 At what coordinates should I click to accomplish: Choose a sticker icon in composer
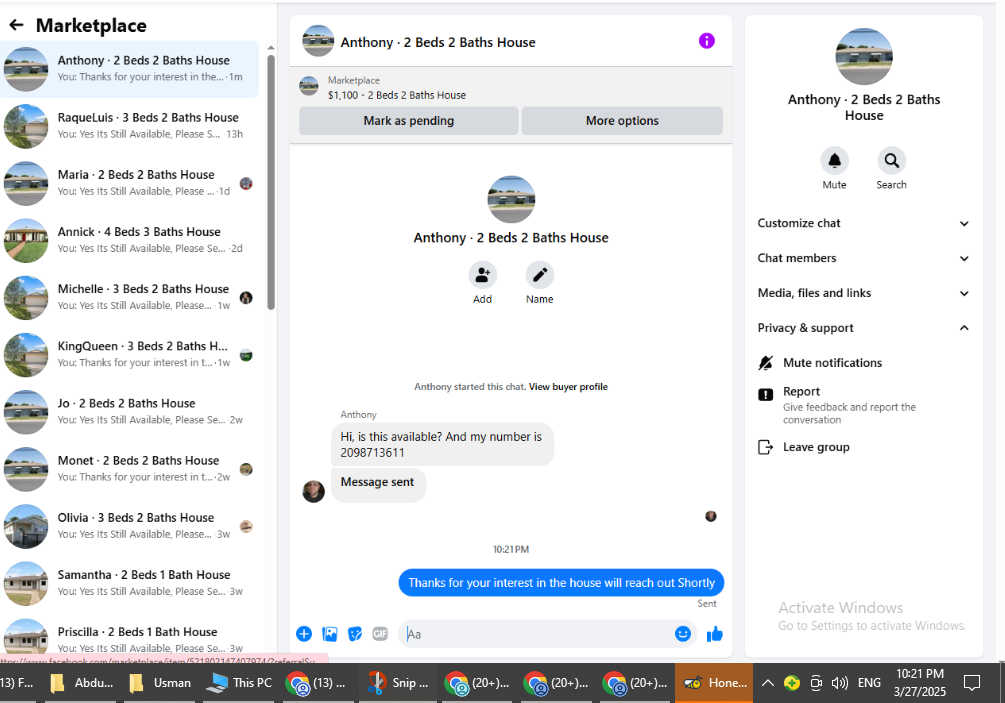point(354,634)
